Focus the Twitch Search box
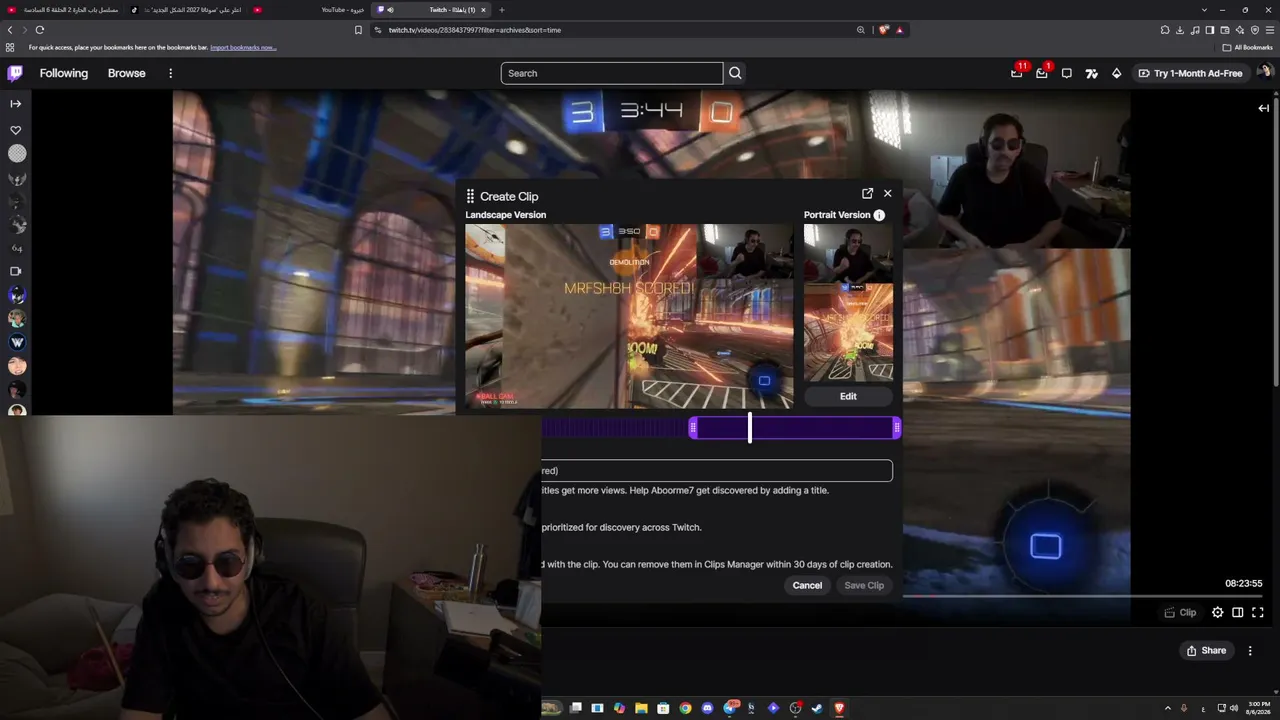This screenshot has height=720, width=1280. point(612,73)
